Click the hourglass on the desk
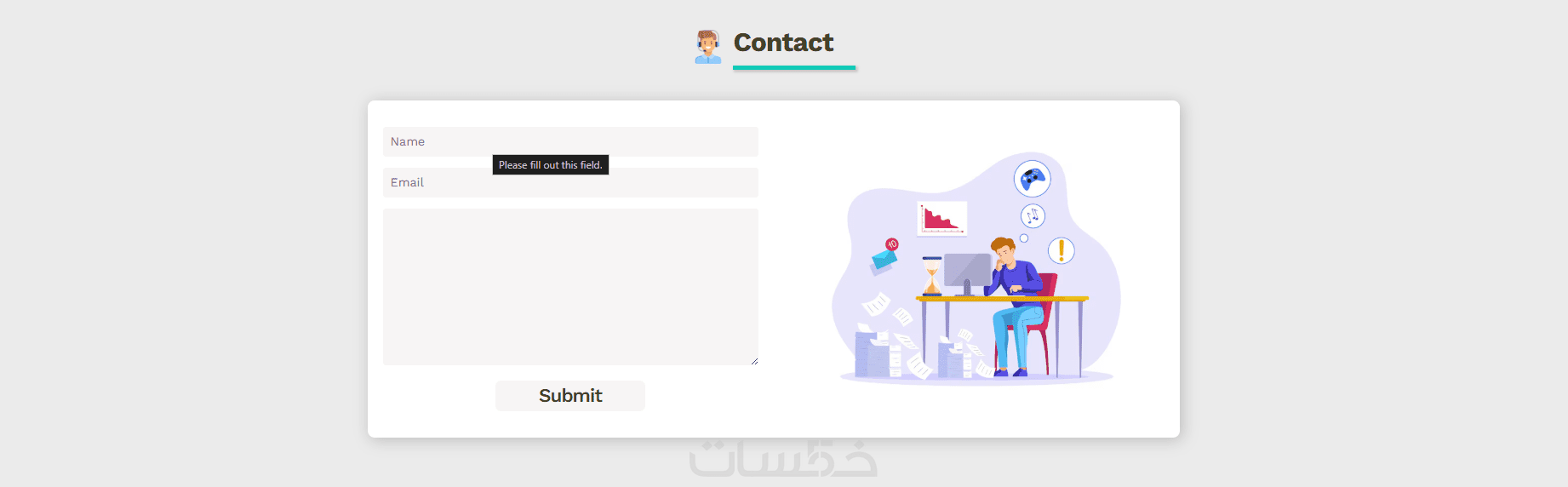1568x487 pixels. pos(932,277)
